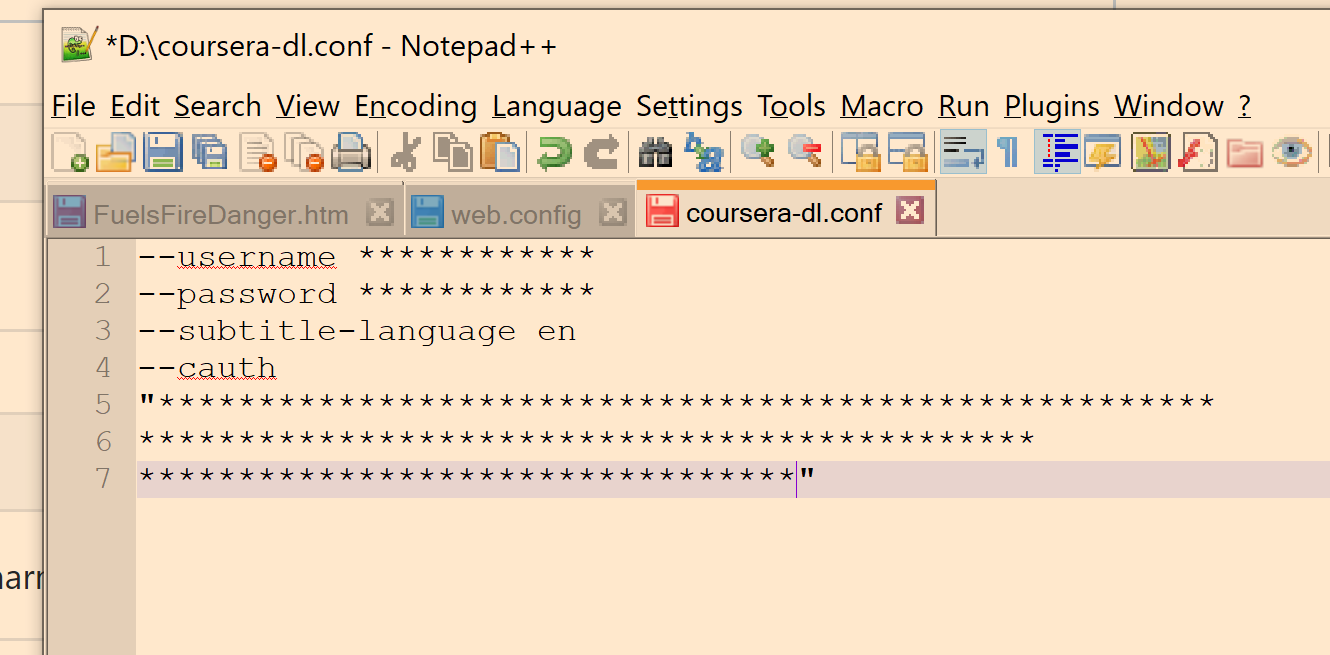Toggle synchronize vertical scrolling
The width and height of the screenshot is (1330, 655).
point(862,152)
